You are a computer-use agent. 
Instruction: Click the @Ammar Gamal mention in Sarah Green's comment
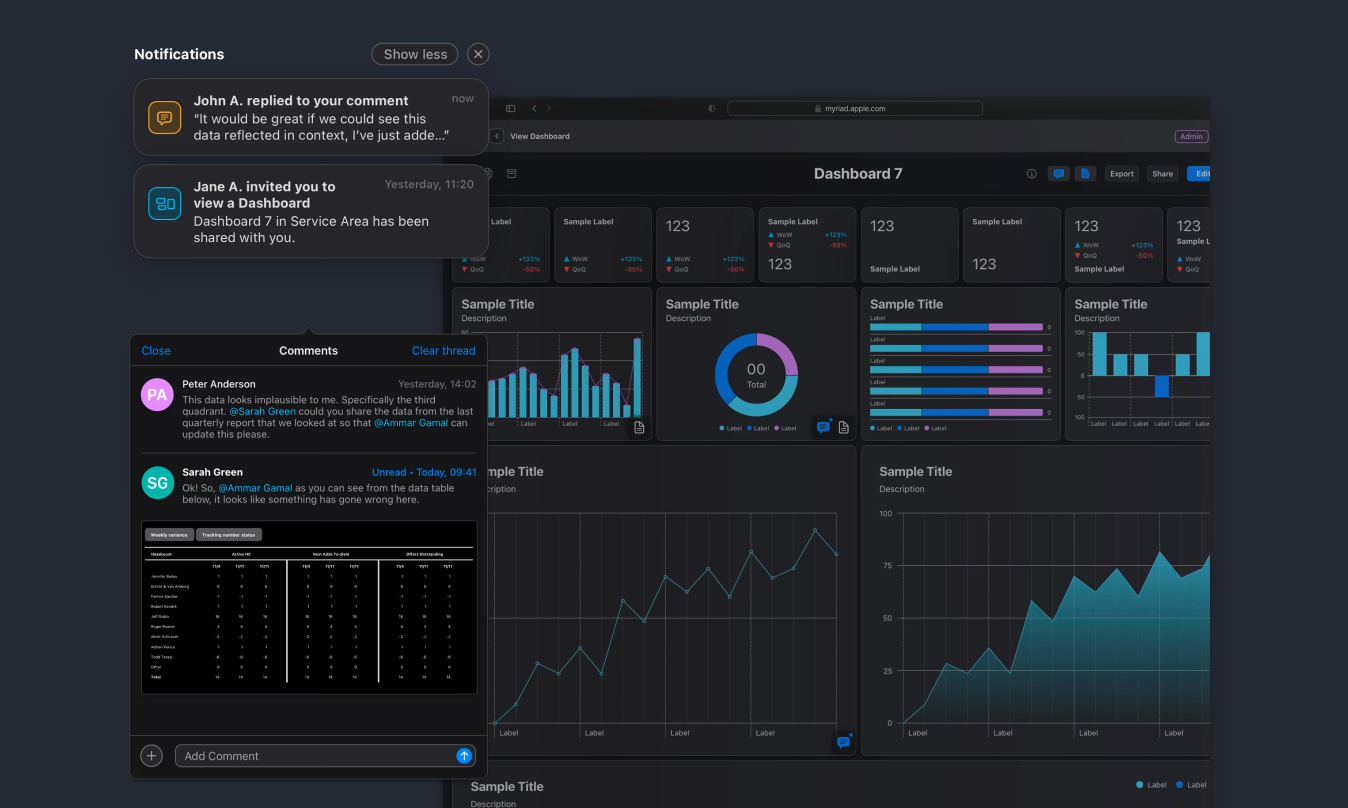pyautogui.click(x=255, y=488)
